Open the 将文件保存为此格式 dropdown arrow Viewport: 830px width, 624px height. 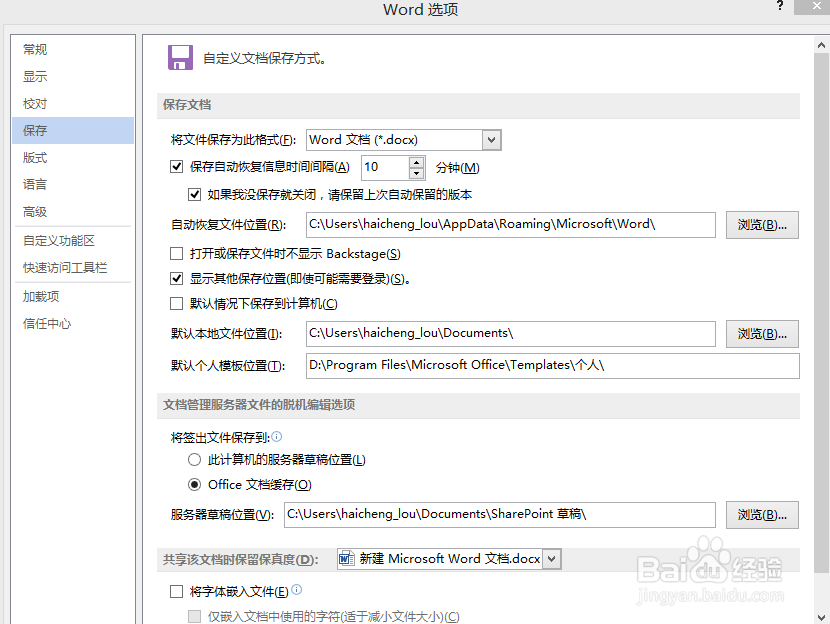tap(491, 140)
